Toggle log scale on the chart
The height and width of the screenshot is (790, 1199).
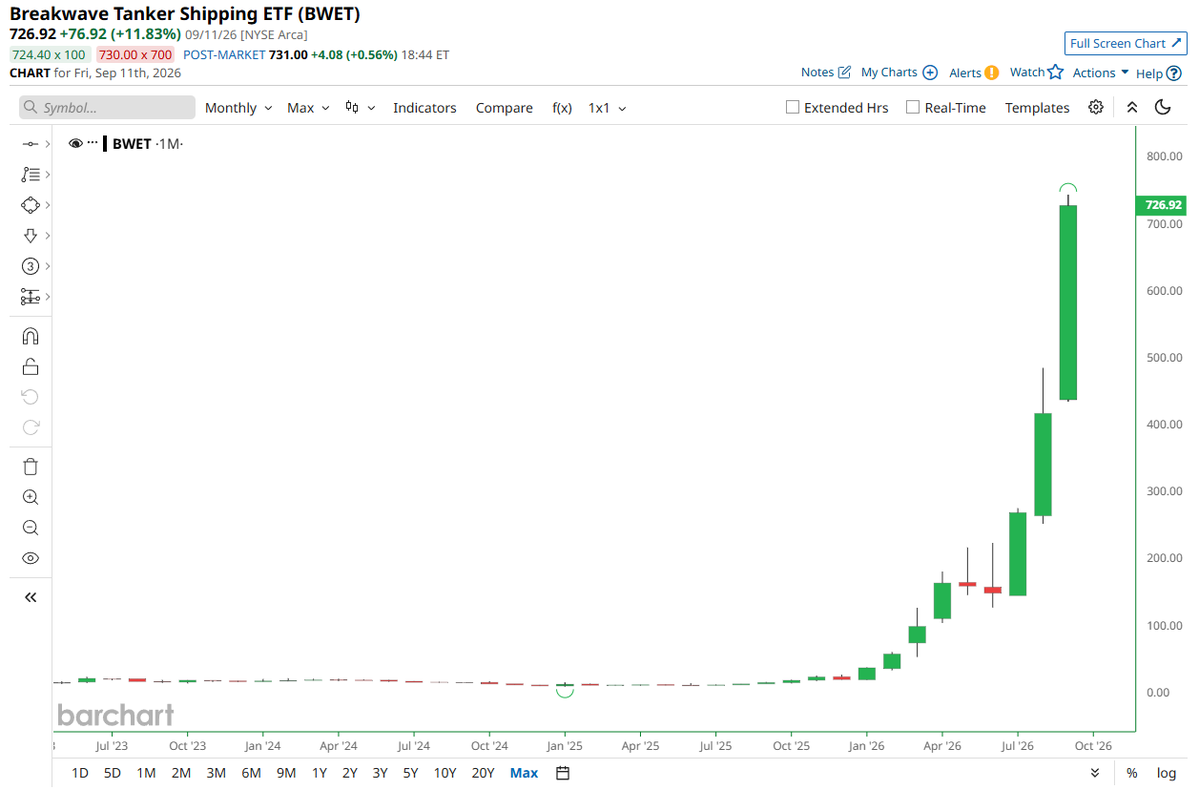1166,773
